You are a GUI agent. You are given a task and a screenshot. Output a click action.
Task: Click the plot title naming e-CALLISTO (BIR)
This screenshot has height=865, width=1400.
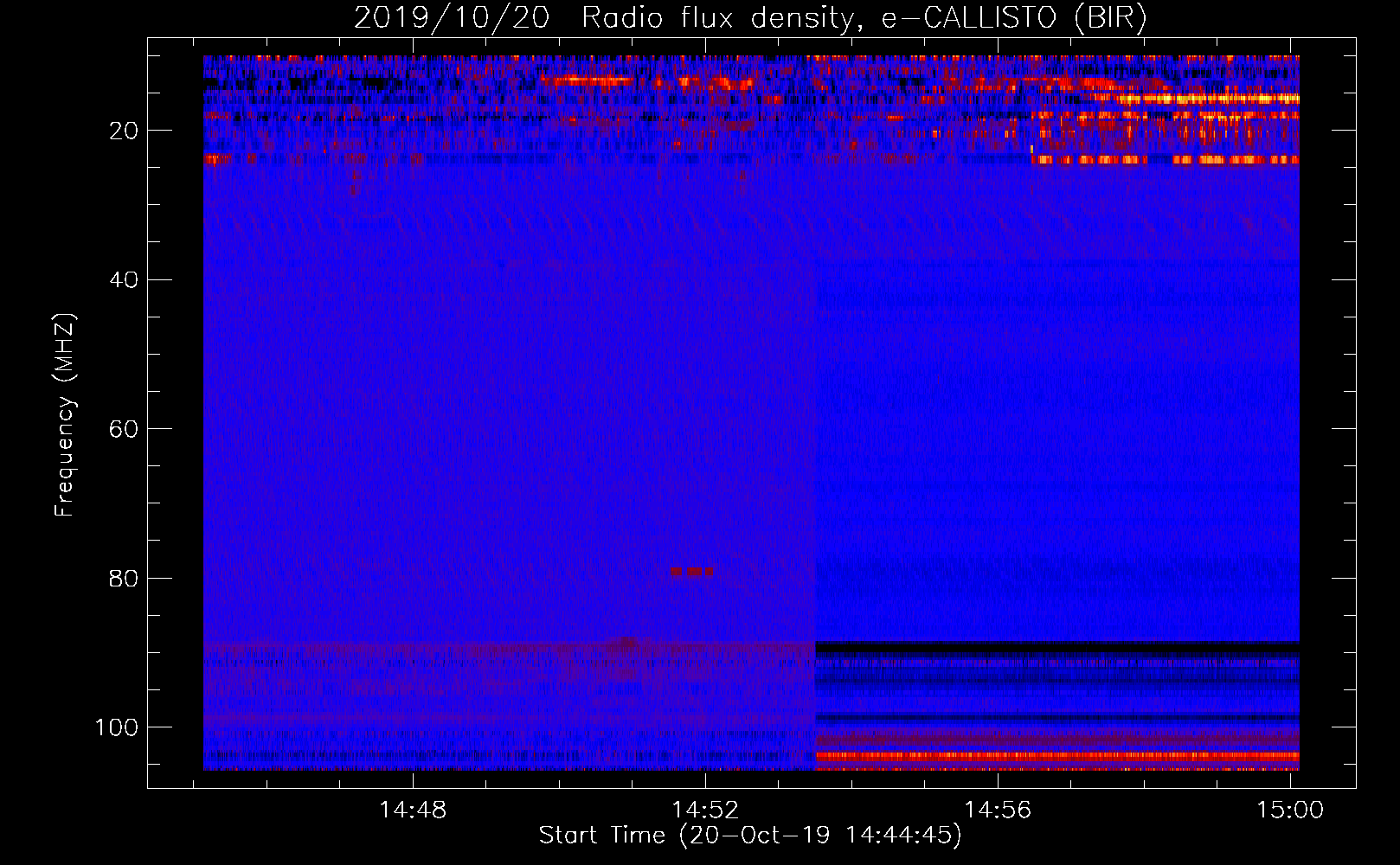(750, 17)
